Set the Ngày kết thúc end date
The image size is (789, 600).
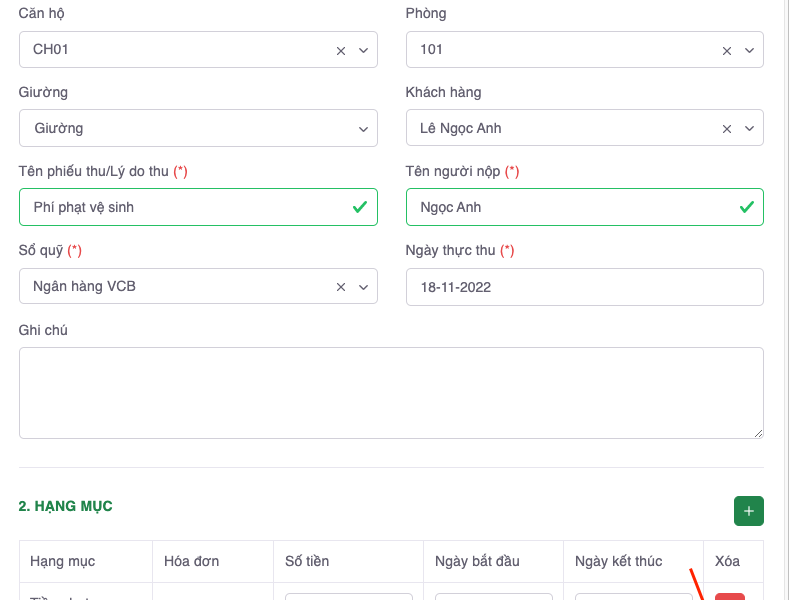point(632,596)
